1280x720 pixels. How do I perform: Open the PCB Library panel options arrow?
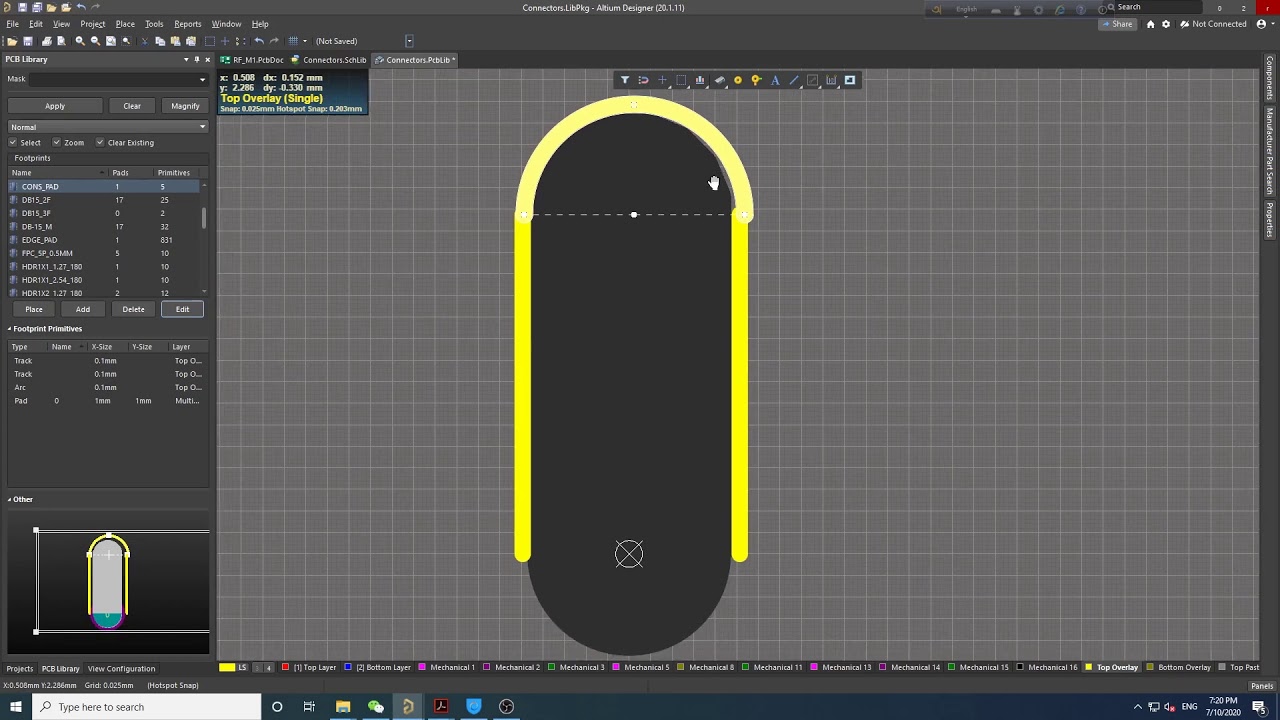click(x=186, y=60)
